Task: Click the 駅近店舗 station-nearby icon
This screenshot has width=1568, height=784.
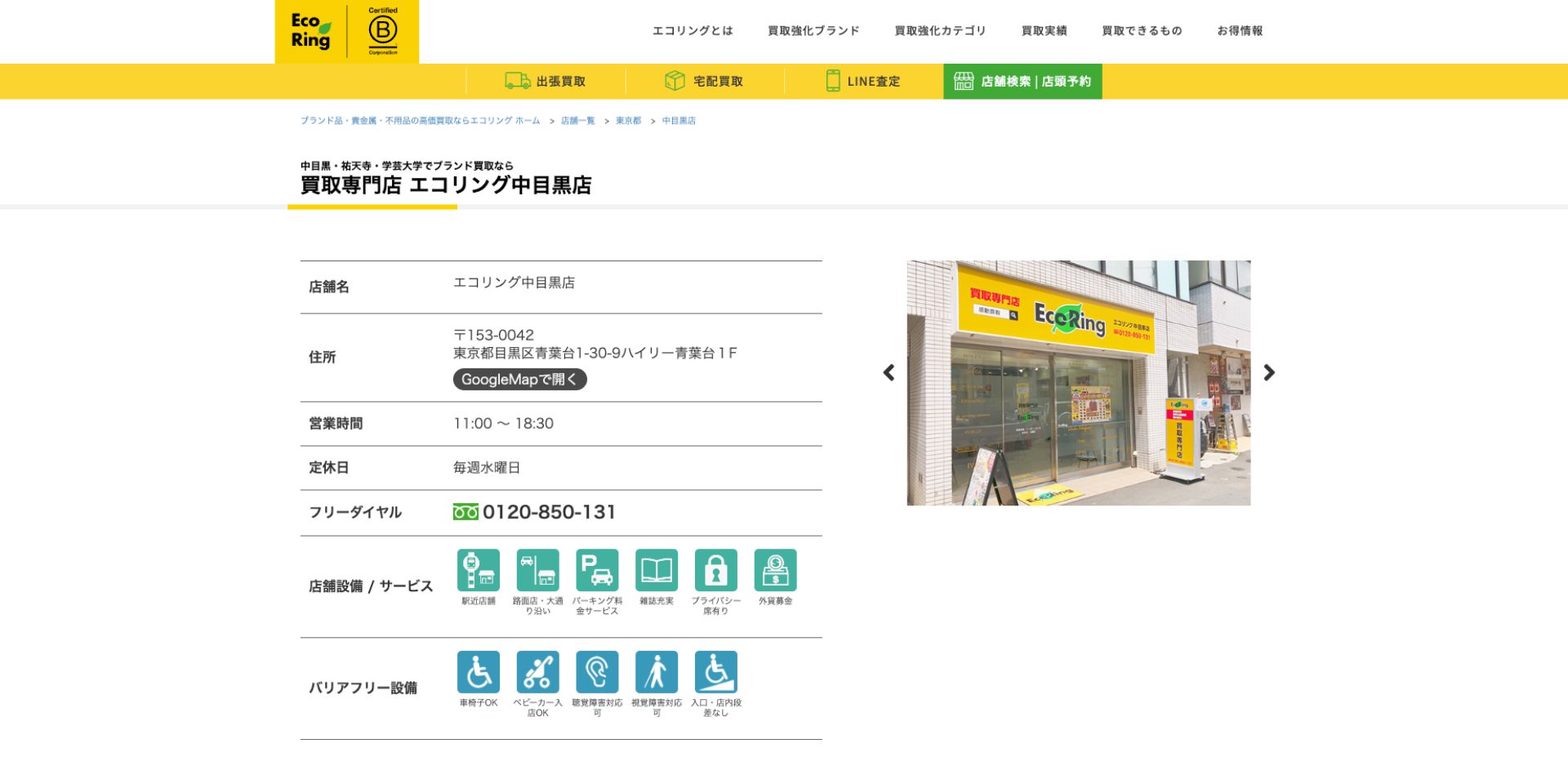Action: (x=479, y=570)
